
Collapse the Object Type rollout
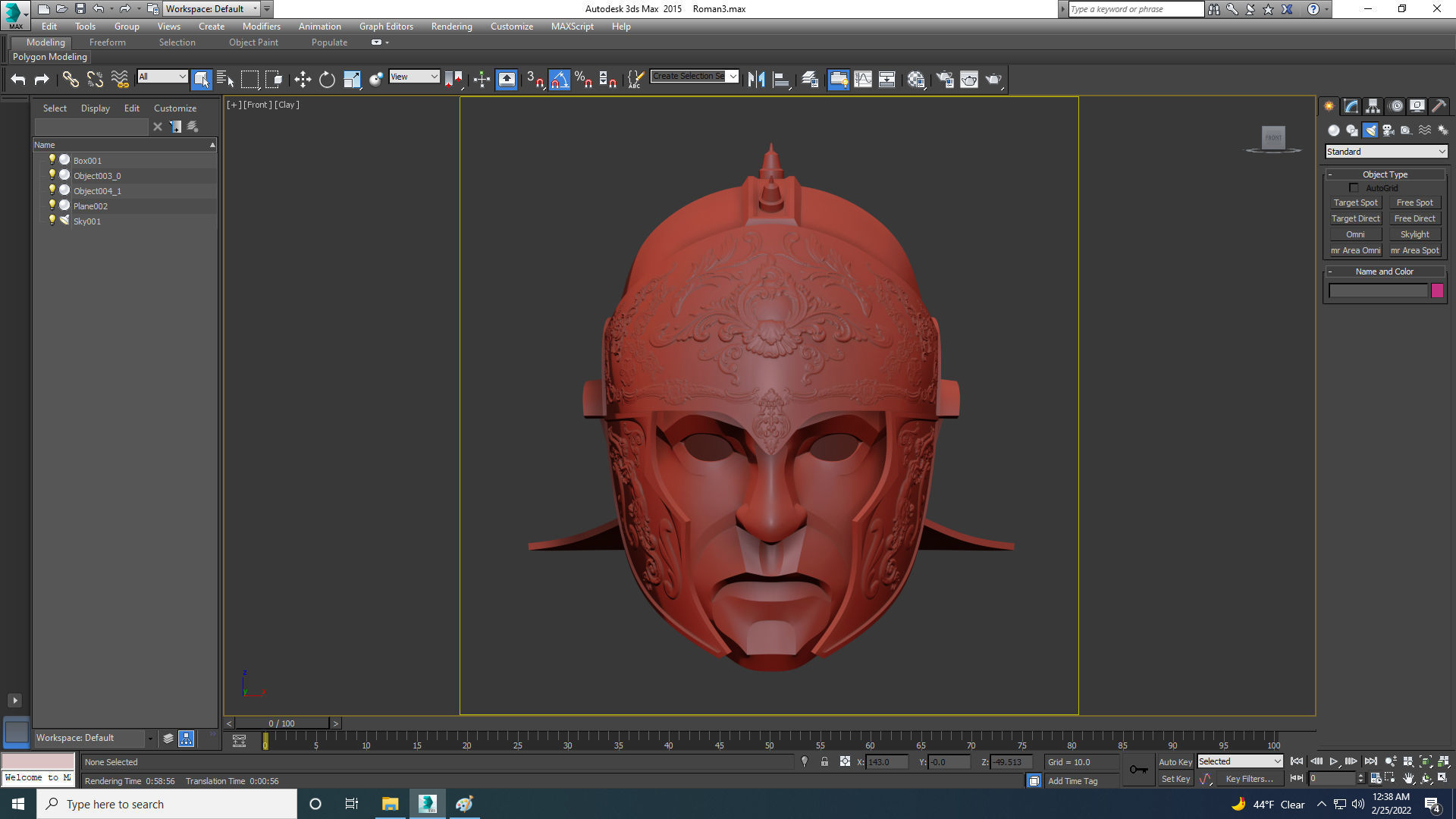coord(1385,174)
